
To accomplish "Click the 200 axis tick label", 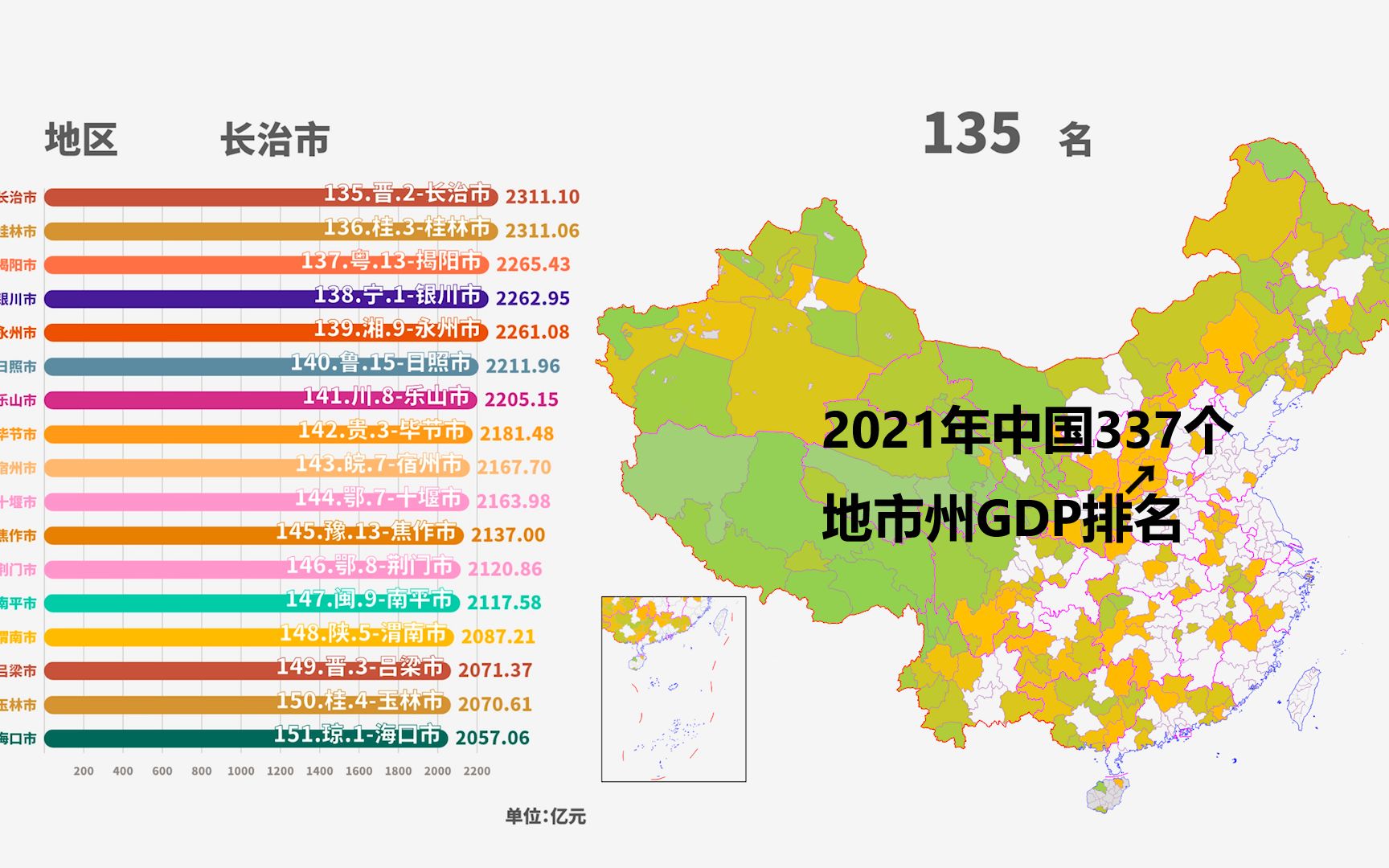I will [84, 772].
